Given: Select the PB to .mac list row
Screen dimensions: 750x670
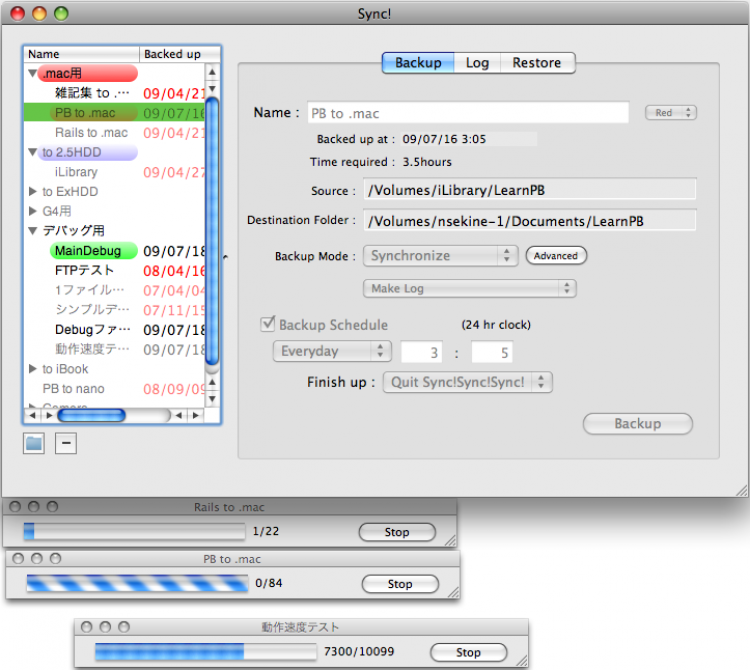Looking at the screenshot, I should 114,113.
